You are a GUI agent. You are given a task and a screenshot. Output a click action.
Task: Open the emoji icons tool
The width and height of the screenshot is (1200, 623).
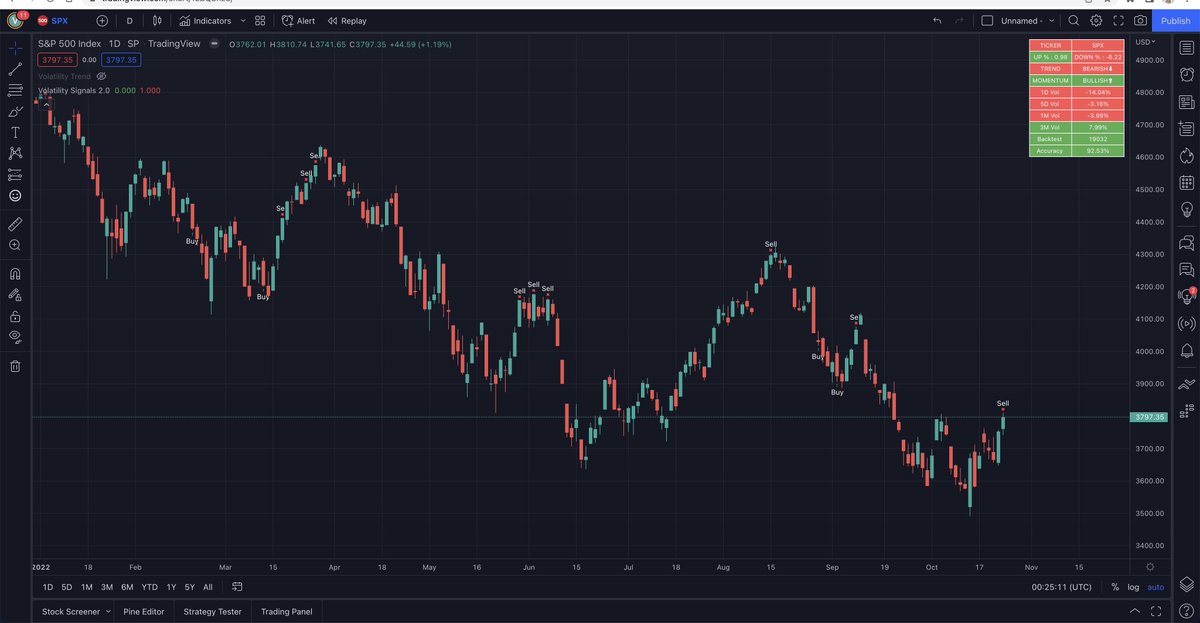pyautogui.click(x=15, y=195)
